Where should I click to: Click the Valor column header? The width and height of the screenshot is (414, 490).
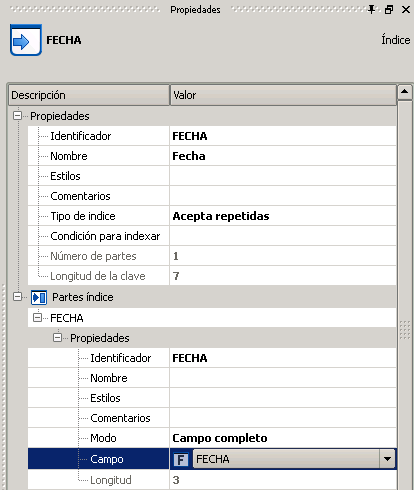coord(283,95)
